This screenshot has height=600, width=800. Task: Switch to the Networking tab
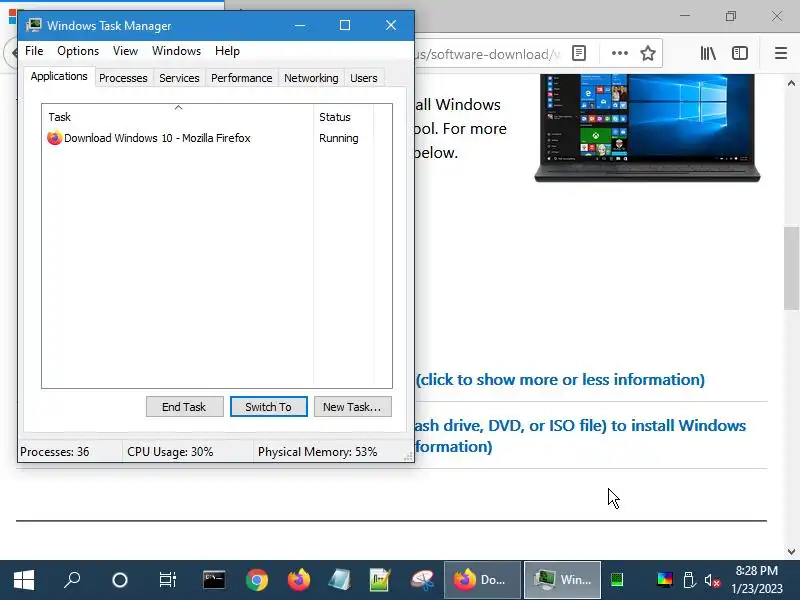[311, 78]
